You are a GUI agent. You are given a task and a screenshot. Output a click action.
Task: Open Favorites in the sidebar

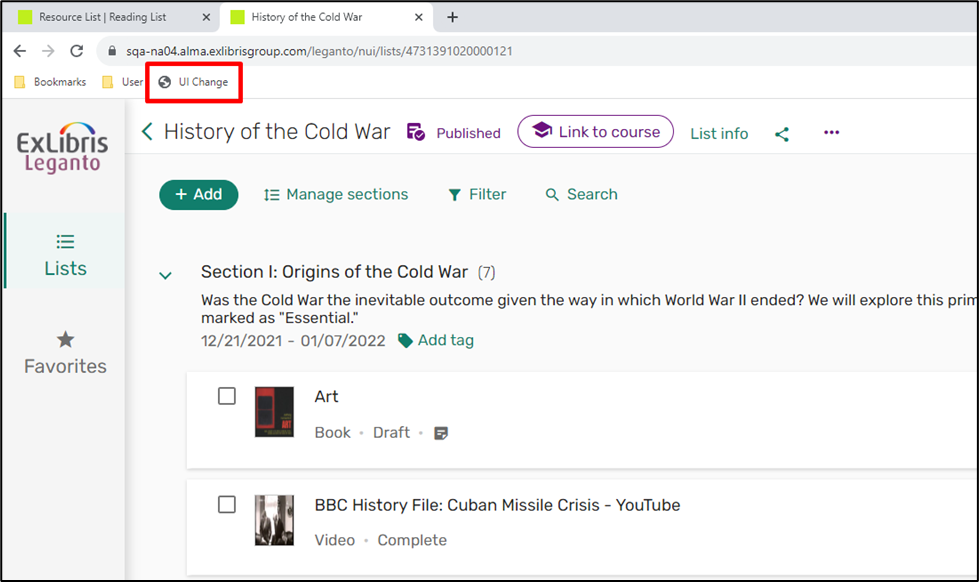click(65, 353)
